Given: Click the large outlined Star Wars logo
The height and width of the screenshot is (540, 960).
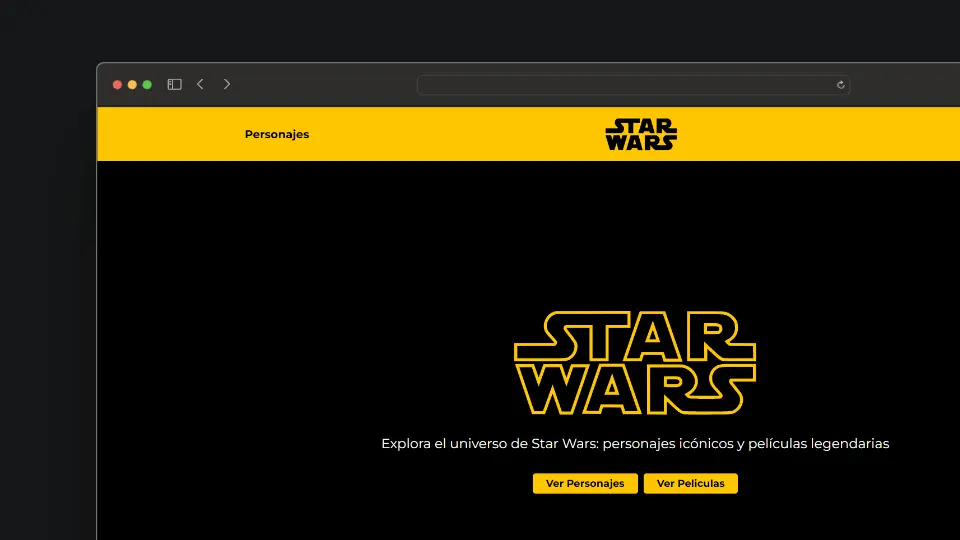Looking at the screenshot, I should coord(635,362).
